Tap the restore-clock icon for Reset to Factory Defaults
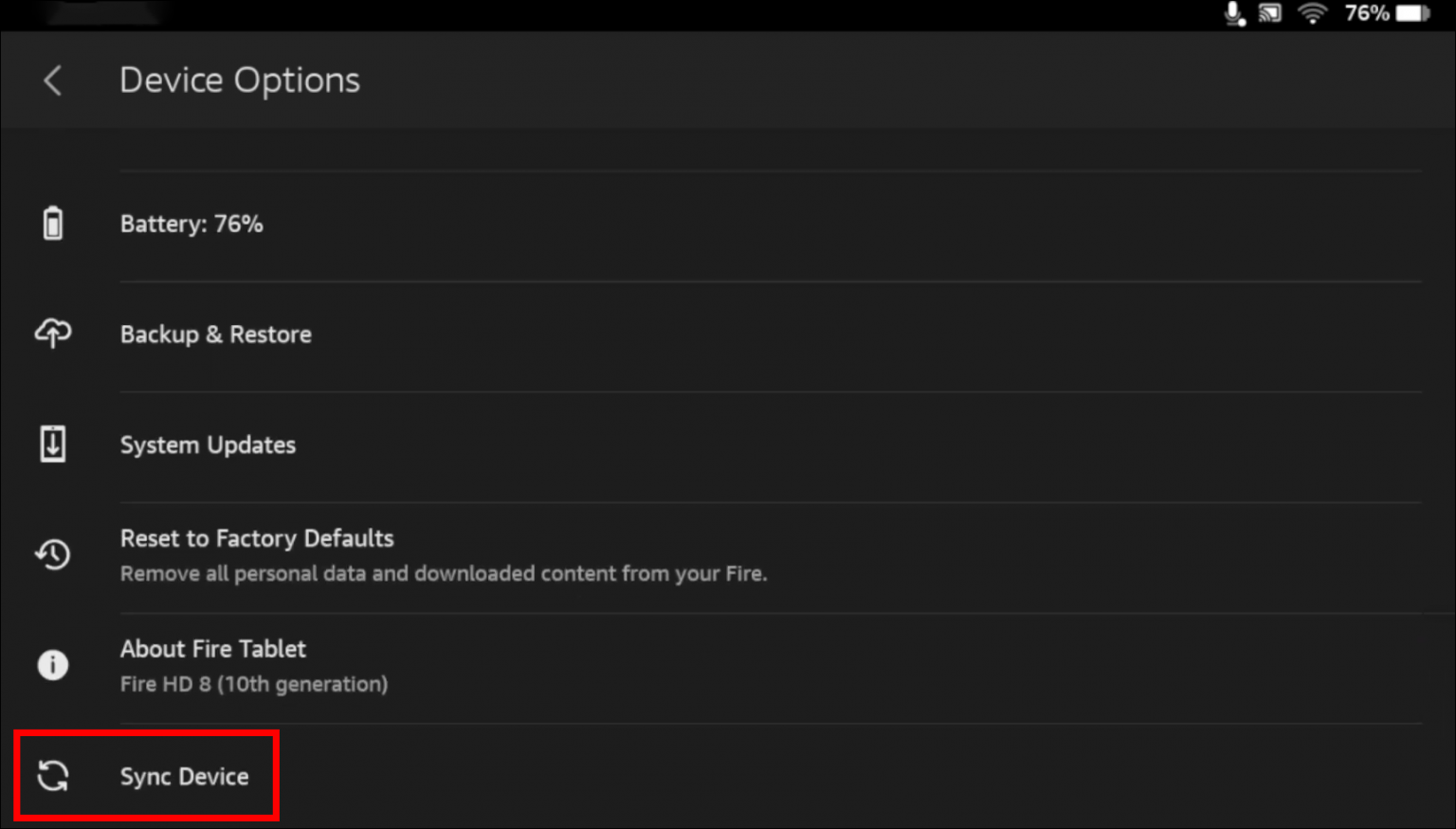The width and height of the screenshot is (1456, 829). (52, 555)
